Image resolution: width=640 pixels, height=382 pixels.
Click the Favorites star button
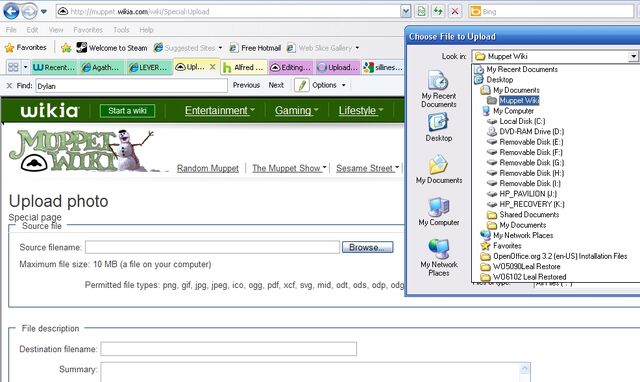(x=25, y=48)
